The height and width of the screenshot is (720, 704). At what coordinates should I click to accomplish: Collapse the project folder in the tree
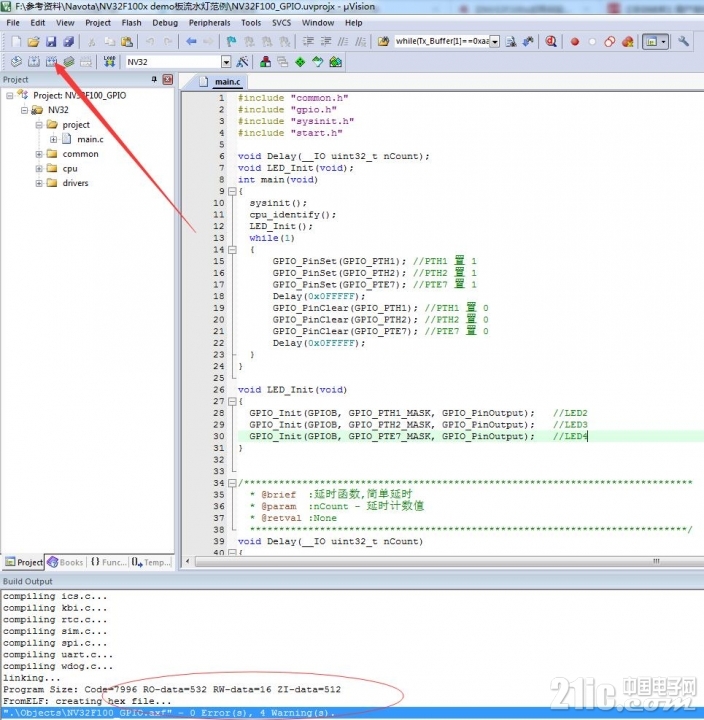(39, 125)
